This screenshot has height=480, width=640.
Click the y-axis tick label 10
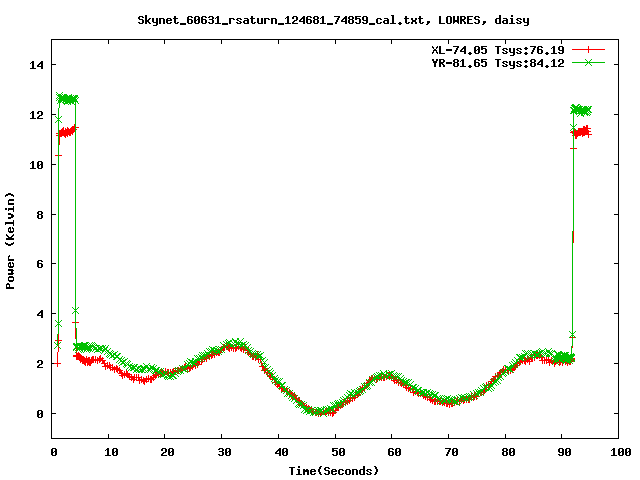pos(37,164)
